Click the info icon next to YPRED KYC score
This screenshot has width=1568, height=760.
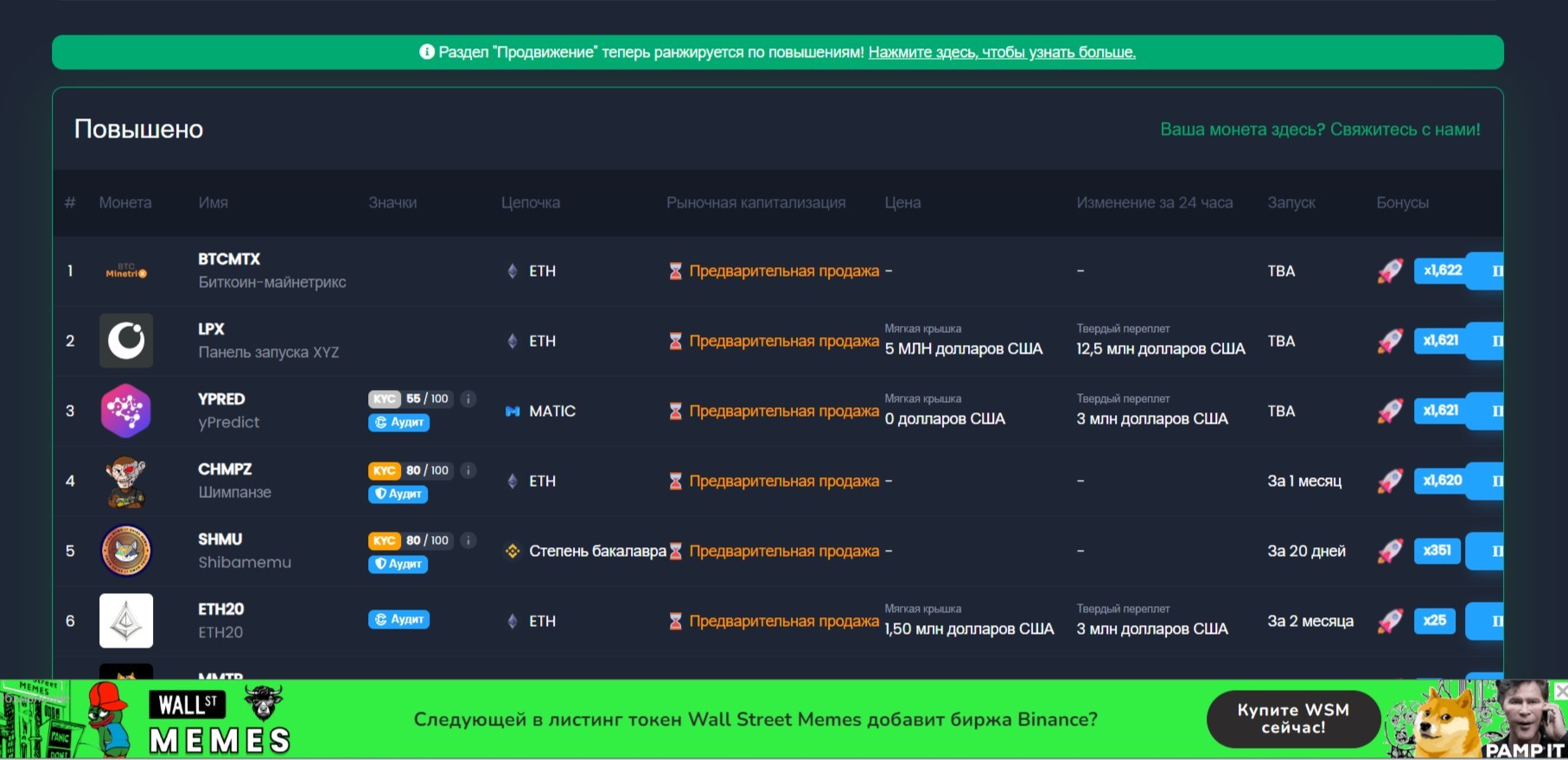click(468, 399)
